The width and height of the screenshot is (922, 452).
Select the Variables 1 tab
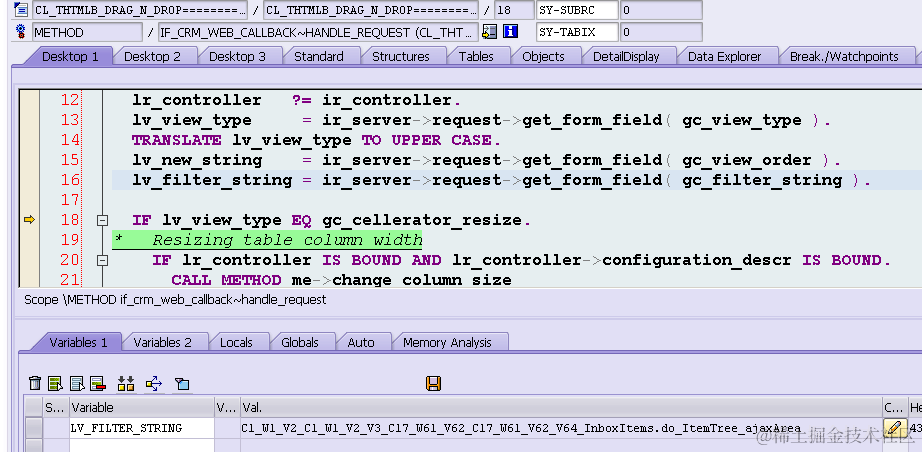(x=78, y=342)
